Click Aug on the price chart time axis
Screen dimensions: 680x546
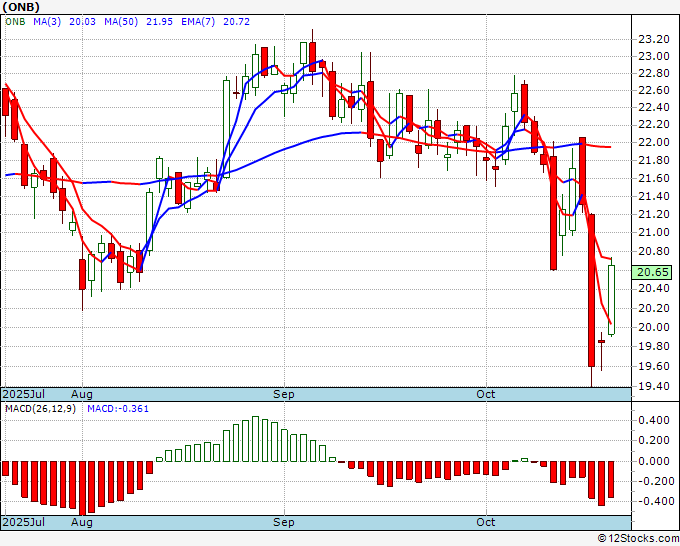pyautogui.click(x=82, y=394)
